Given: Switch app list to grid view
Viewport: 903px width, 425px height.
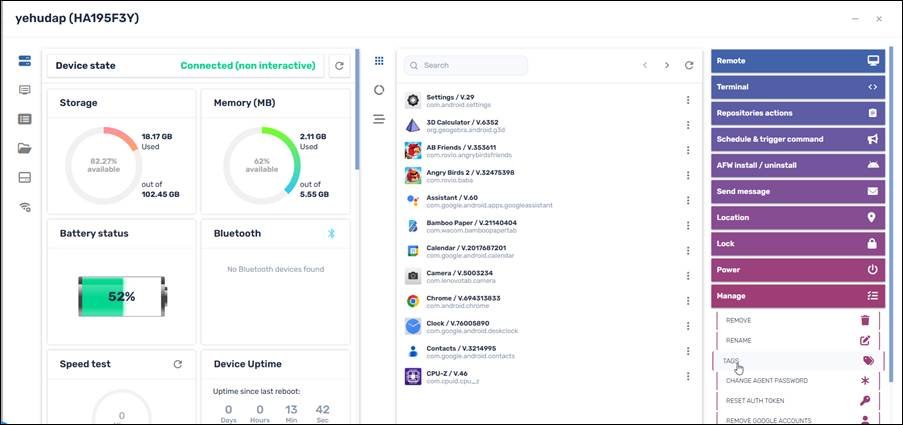Looking at the screenshot, I should pos(379,61).
